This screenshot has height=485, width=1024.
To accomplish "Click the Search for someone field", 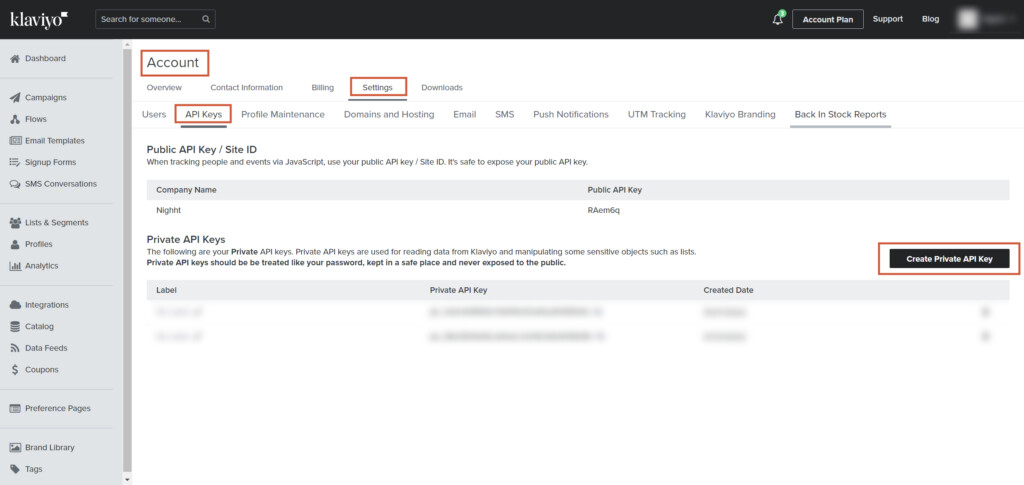I will 155,20.
